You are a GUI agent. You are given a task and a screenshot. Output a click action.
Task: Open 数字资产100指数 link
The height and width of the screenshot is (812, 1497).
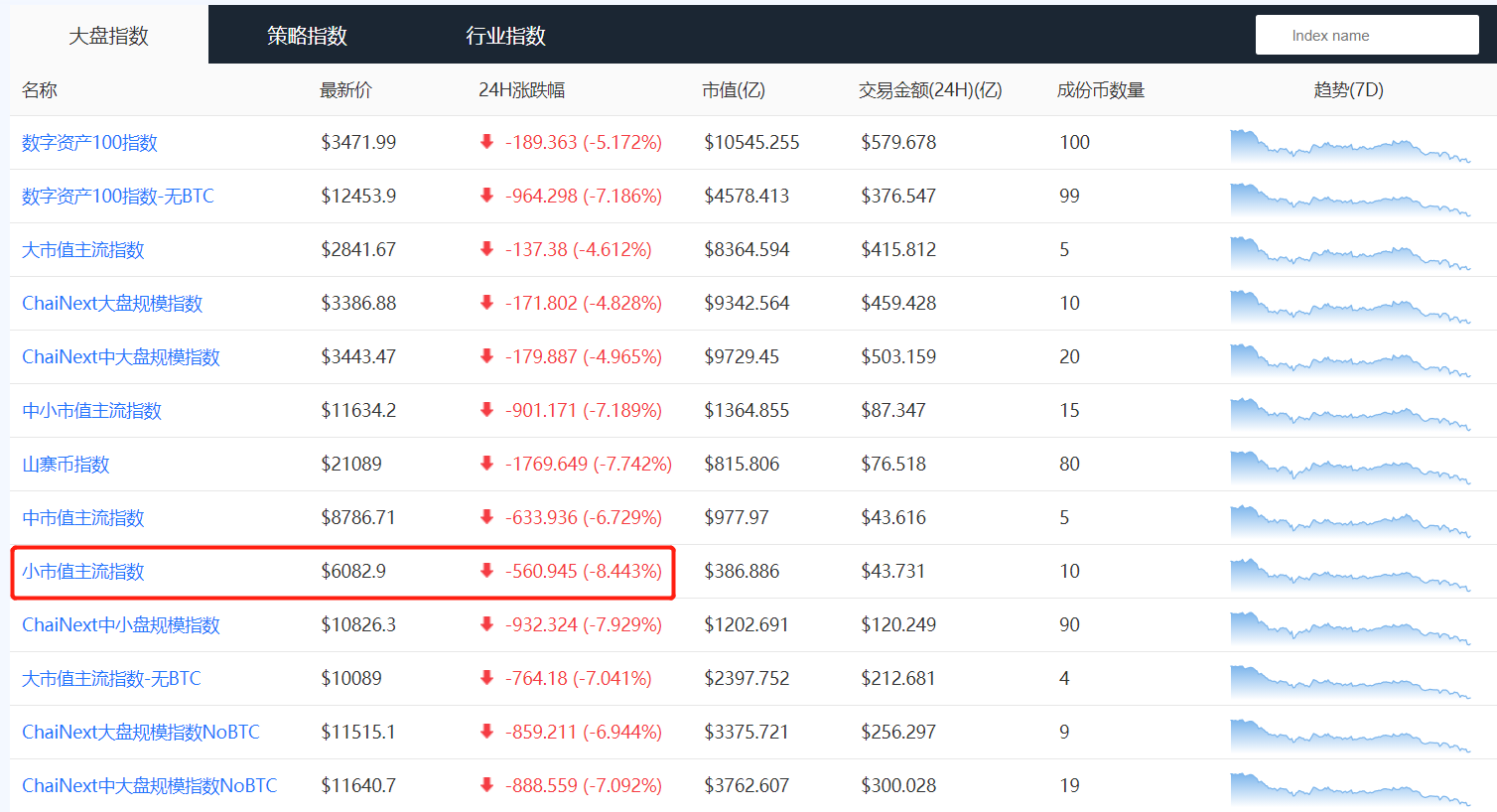coord(89,143)
